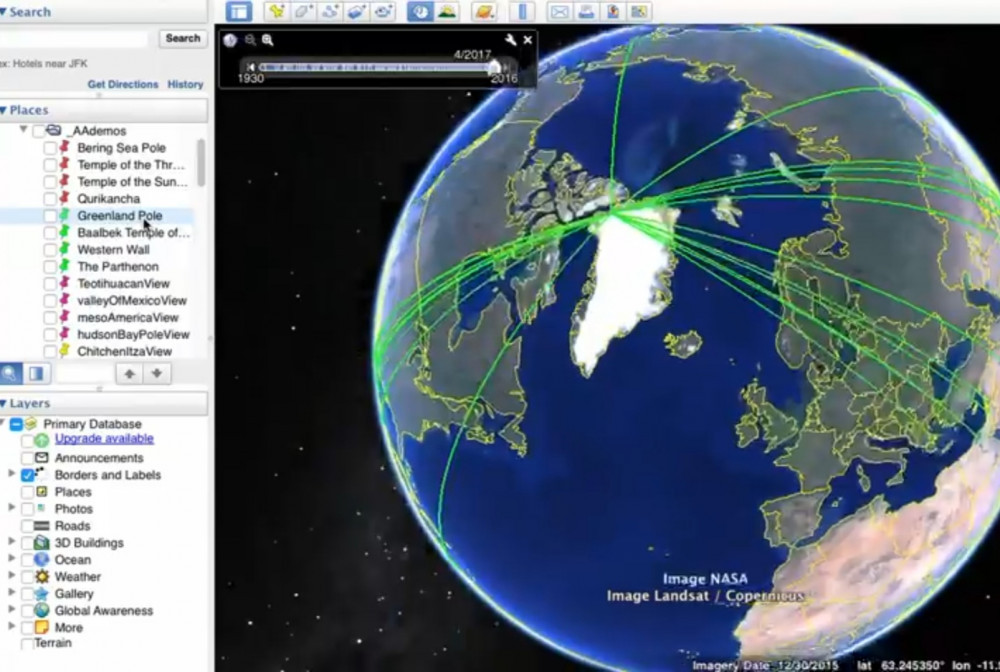Open time slider options wrench icon
The width and height of the screenshot is (1000, 672).
pos(510,40)
